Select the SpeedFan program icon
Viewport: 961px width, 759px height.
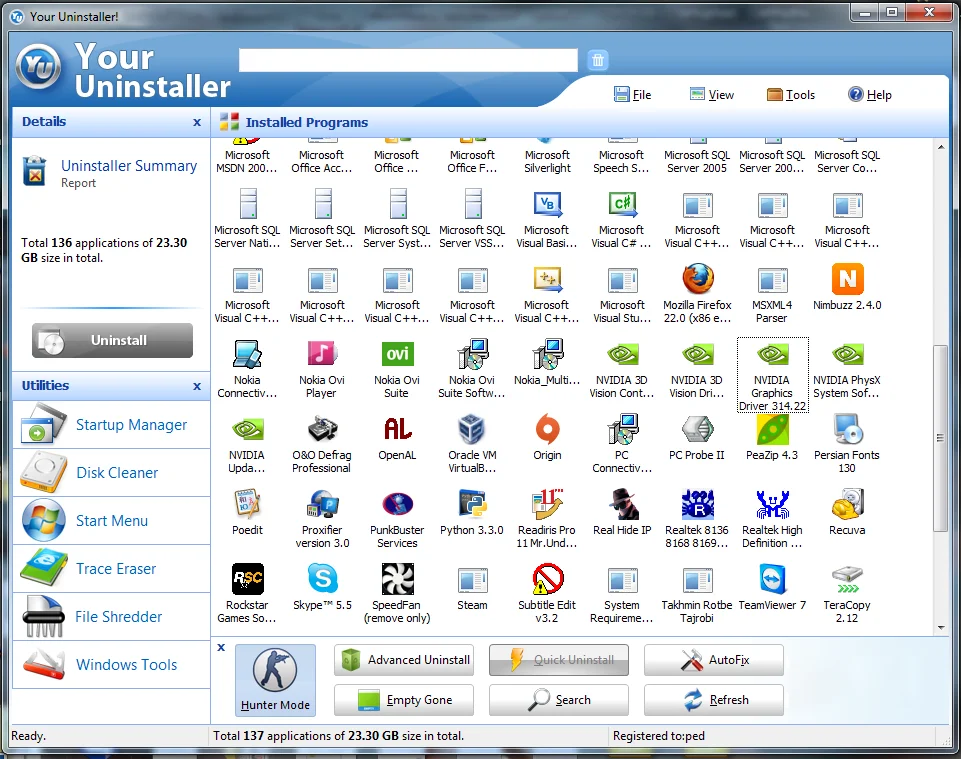point(397,579)
